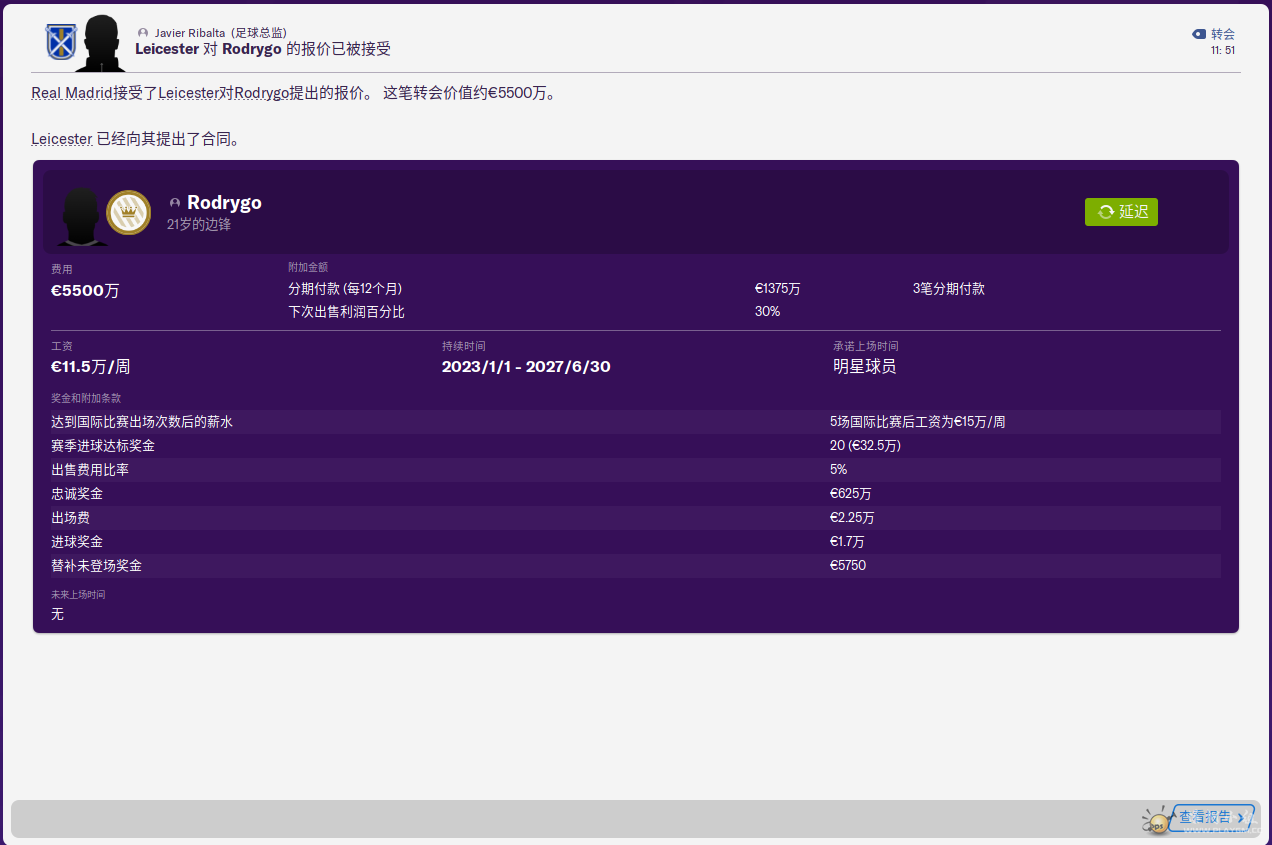Select the 忠诚奖金 row label
Image resolution: width=1272 pixels, height=845 pixels.
[77, 494]
